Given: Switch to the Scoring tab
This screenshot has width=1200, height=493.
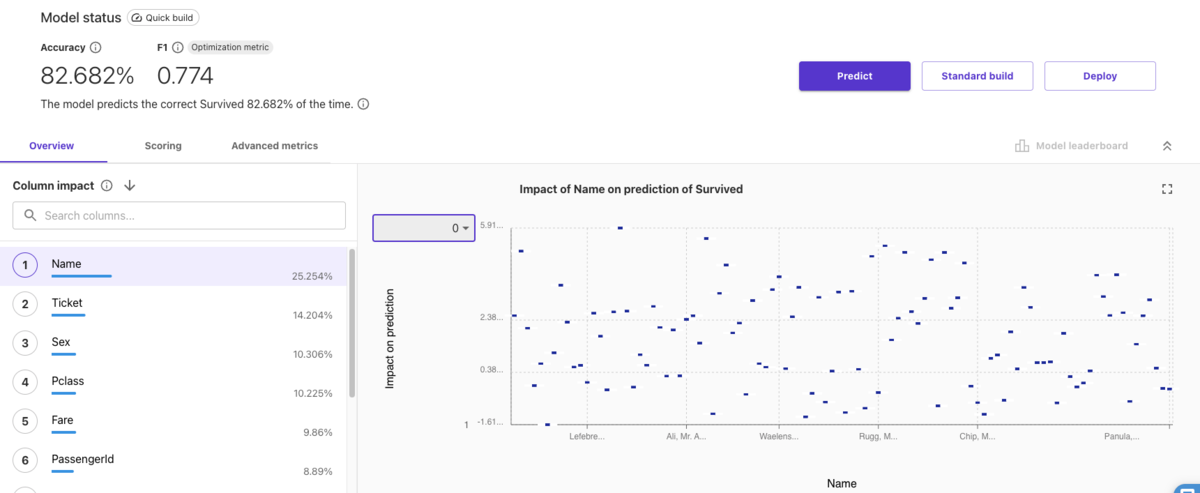Looking at the screenshot, I should 163,146.
